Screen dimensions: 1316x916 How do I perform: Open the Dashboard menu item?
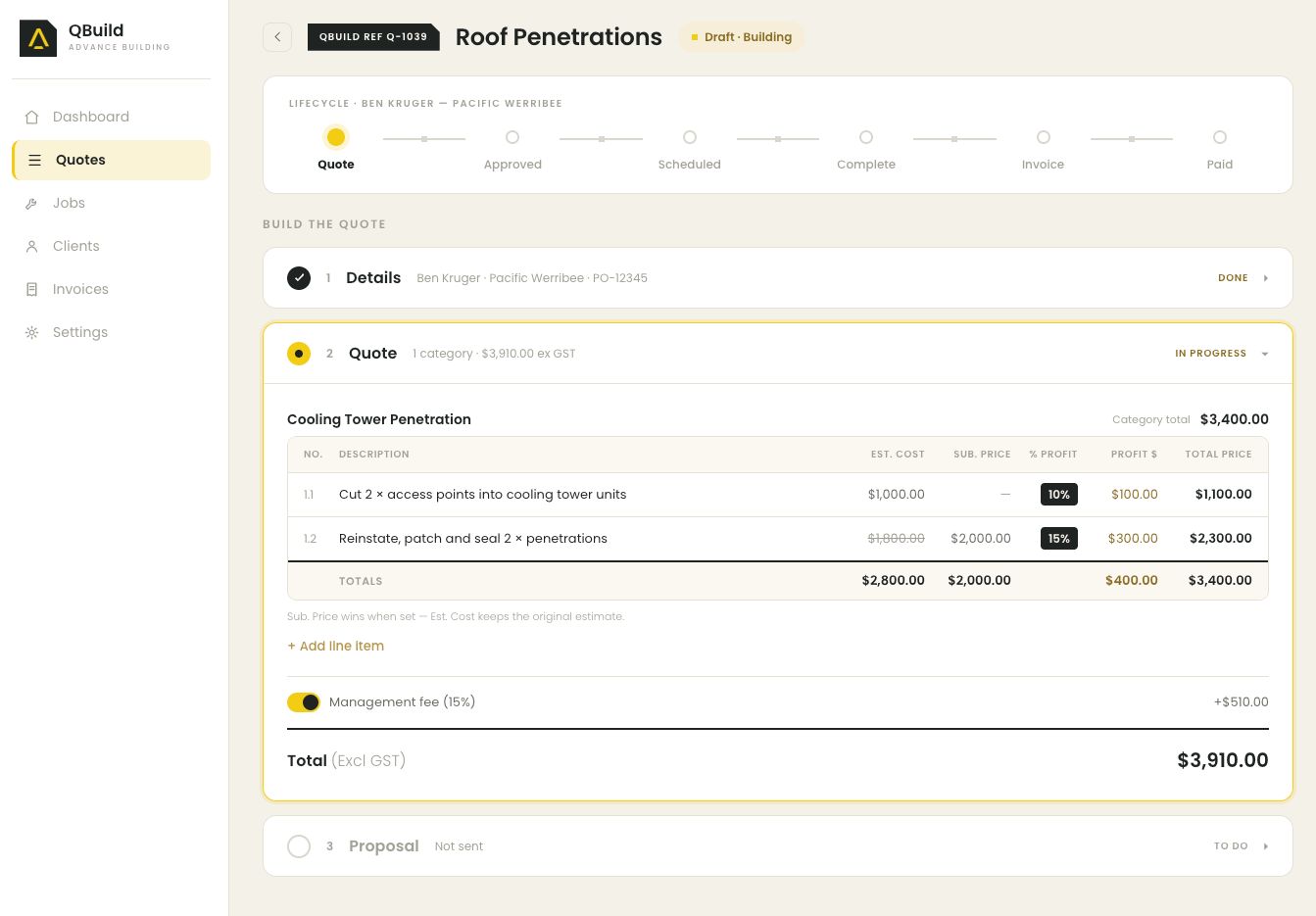pos(112,117)
